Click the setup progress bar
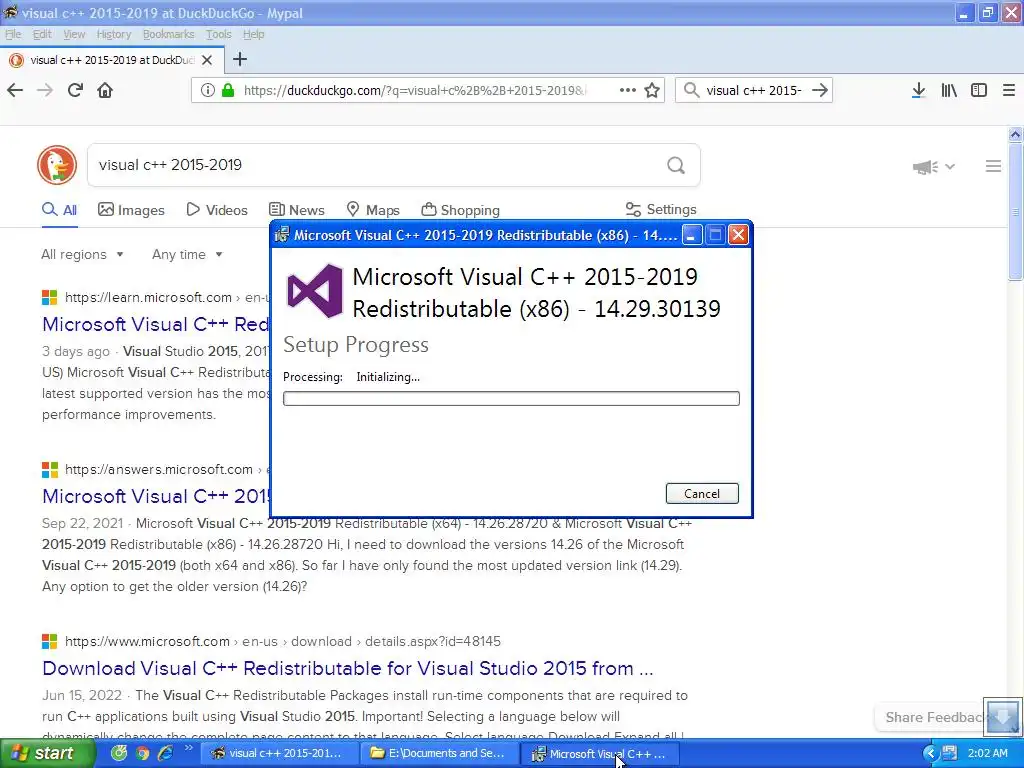Image resolution: width=1024 pixels, height=768 pixels. (x=511, y=398)
